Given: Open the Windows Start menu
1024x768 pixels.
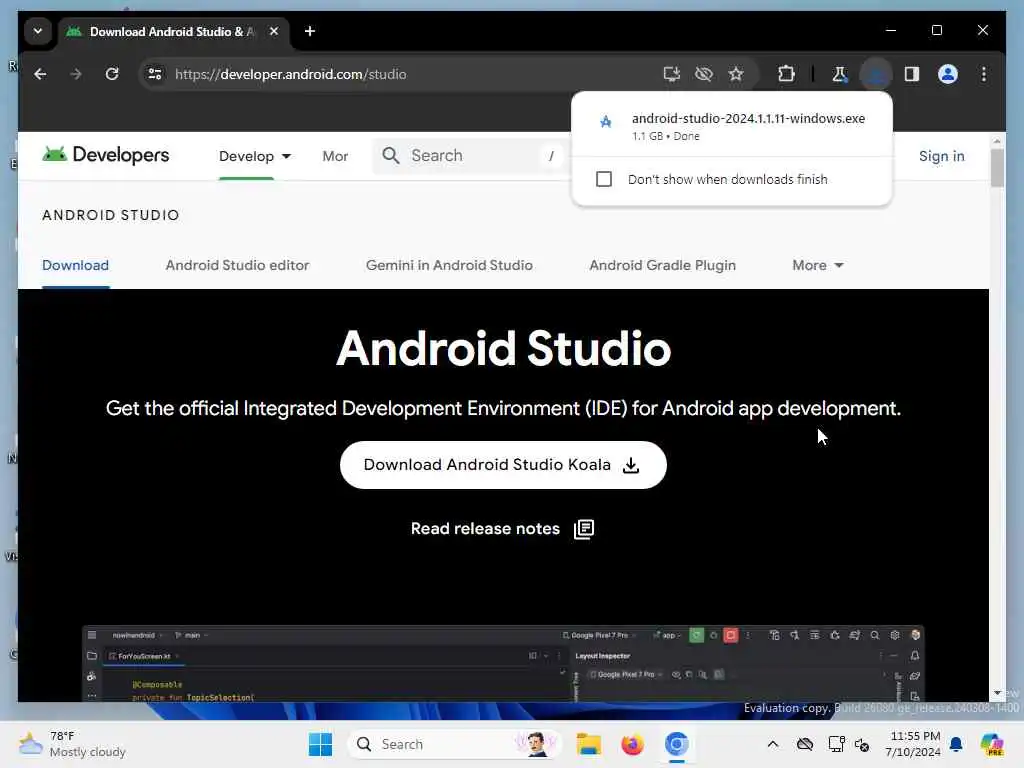Looking at the screenshot, I should point(320,744).
